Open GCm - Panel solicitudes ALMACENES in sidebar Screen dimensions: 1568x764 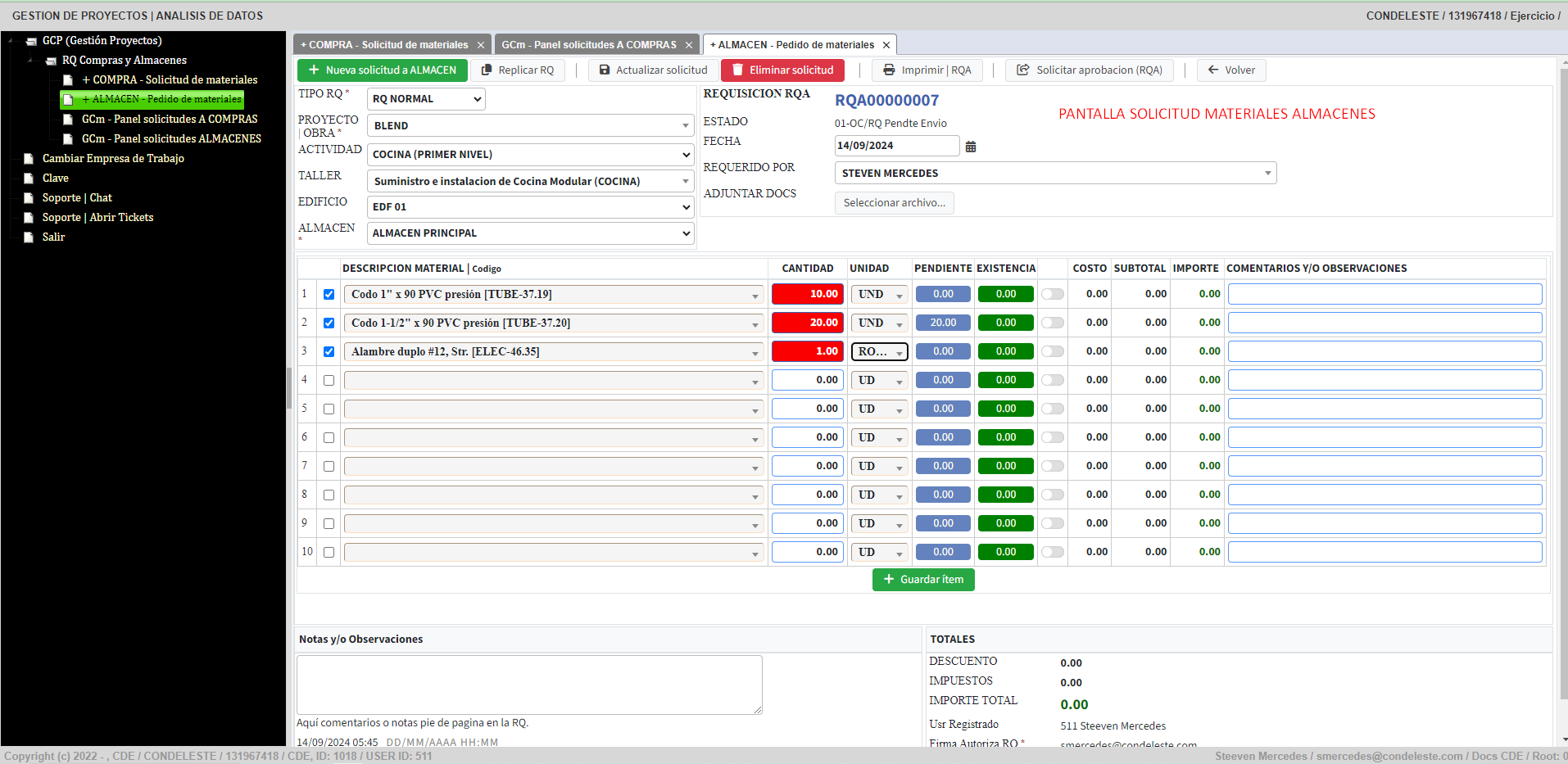(x=171, y=139)
